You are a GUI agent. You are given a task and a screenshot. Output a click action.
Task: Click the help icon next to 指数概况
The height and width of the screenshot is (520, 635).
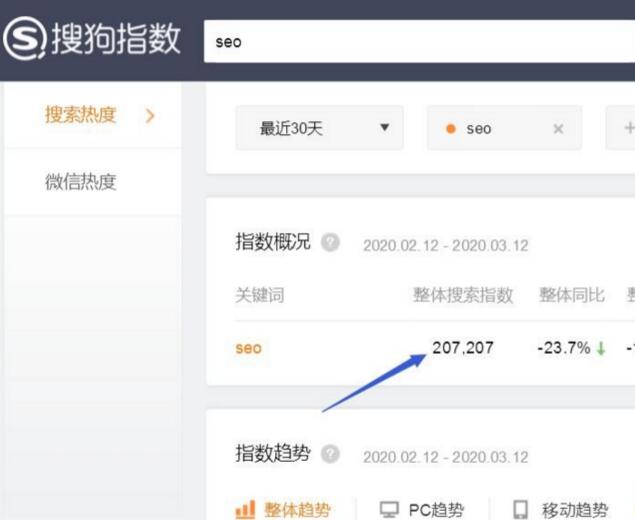tap(330, 242)
